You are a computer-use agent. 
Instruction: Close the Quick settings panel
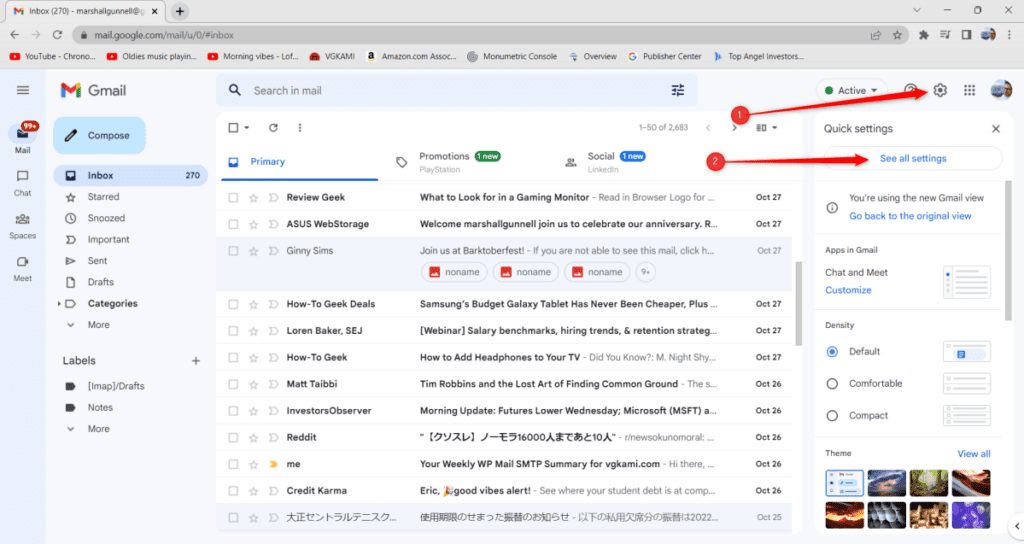(996, 129)
